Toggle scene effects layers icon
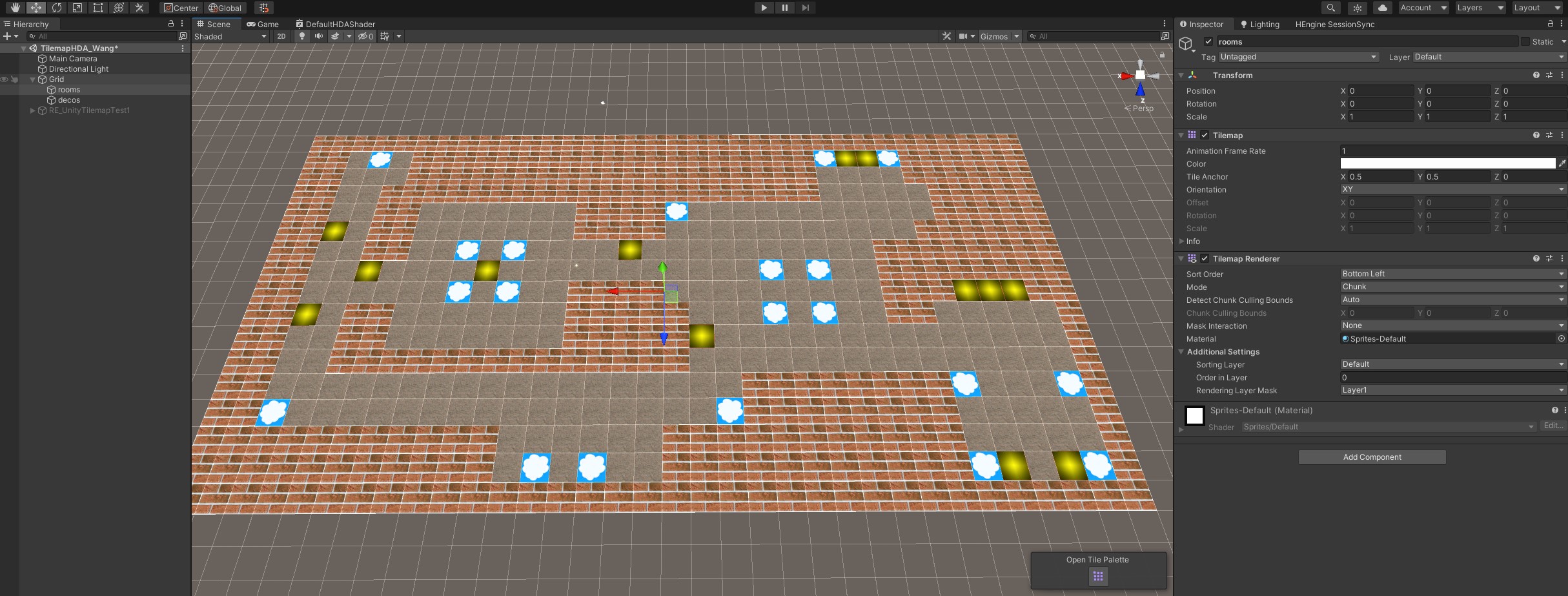1568x596 pixels. coord(335,36)
